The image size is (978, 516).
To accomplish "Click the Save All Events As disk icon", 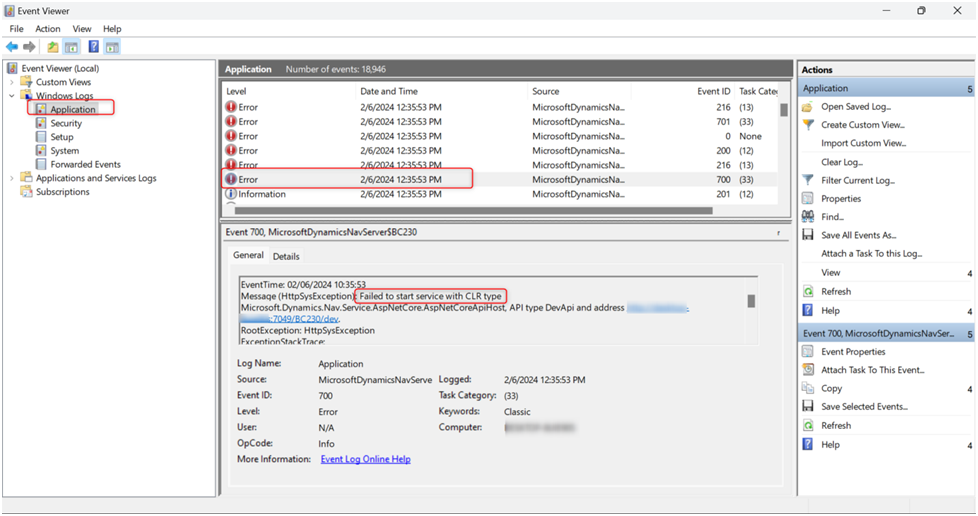I will 808,235.
